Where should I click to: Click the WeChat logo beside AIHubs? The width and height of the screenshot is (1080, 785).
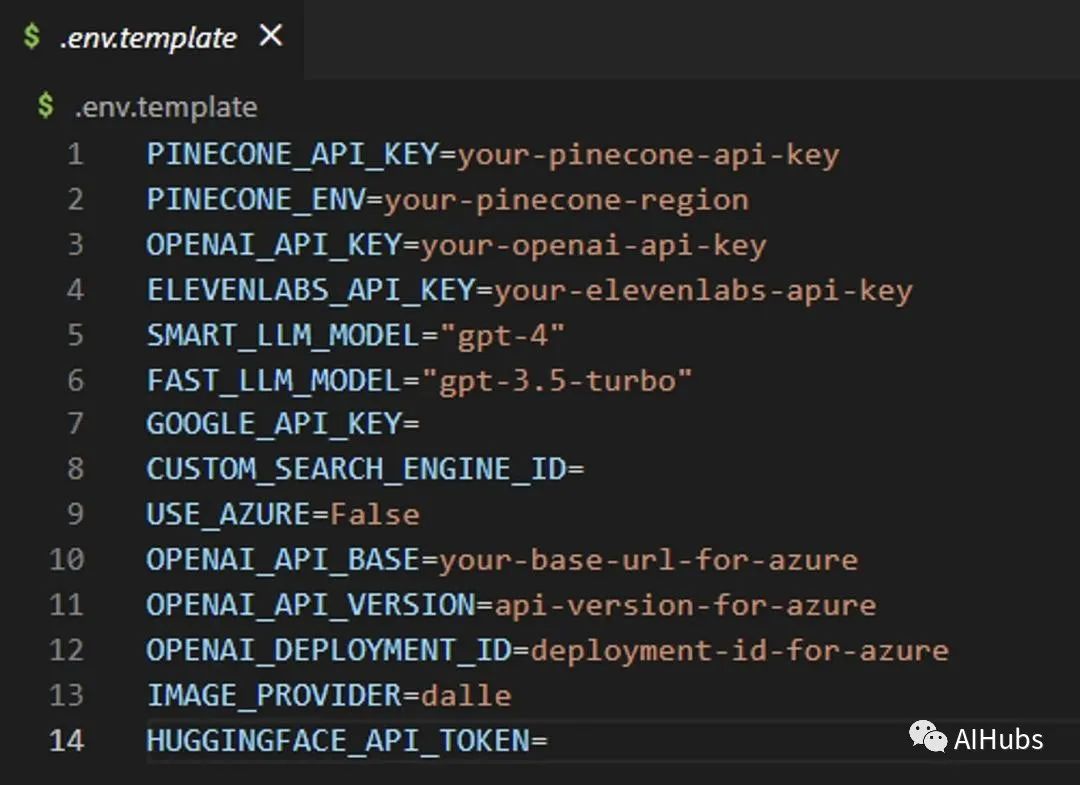point(927,738)
